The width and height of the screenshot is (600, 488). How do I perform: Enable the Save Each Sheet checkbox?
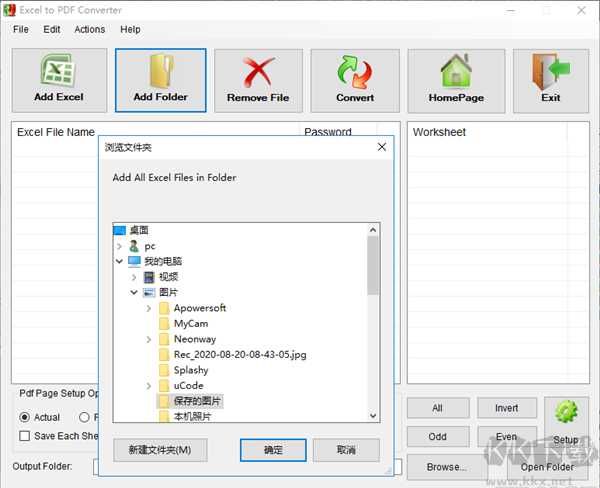tap(26, 436)
